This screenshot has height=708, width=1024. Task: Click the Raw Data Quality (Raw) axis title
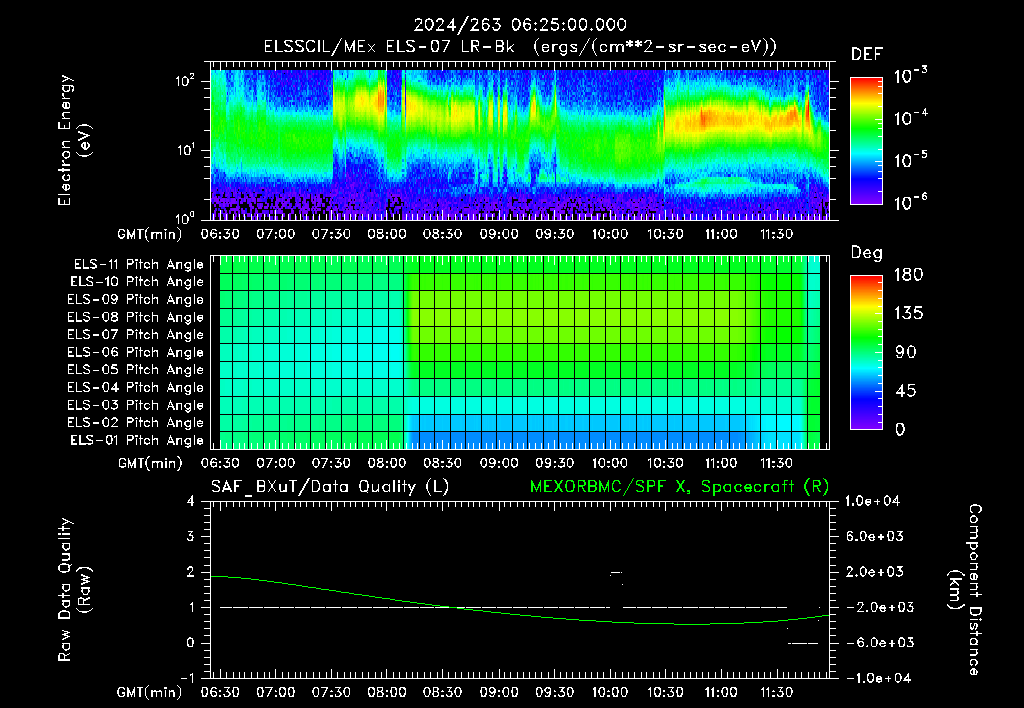74,590
